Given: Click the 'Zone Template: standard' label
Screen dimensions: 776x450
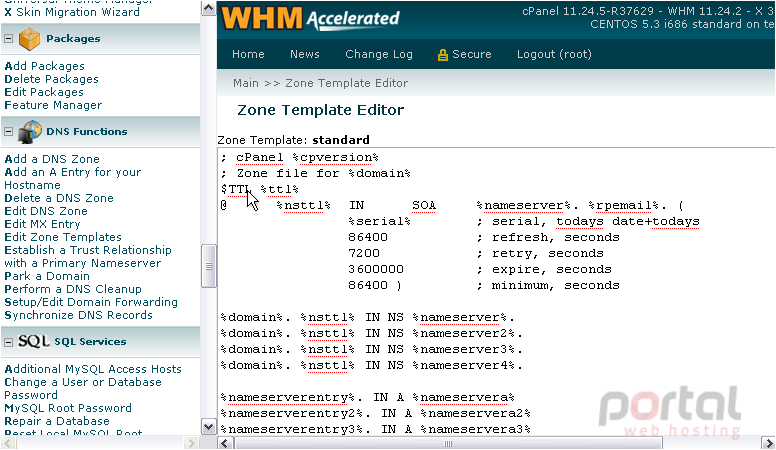Looking at the screenshot, I should [x=293, y=140].
